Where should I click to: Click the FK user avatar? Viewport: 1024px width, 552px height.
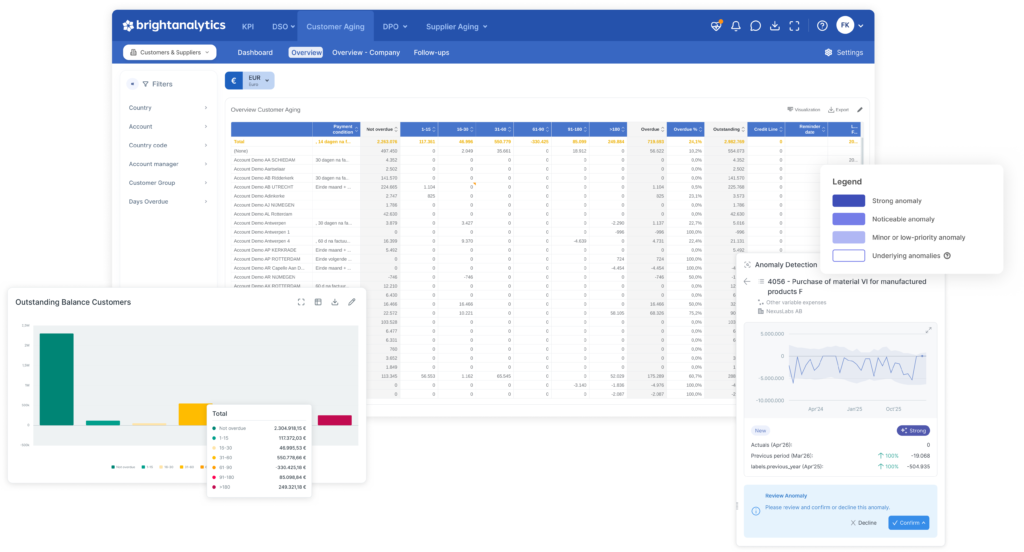845,25
